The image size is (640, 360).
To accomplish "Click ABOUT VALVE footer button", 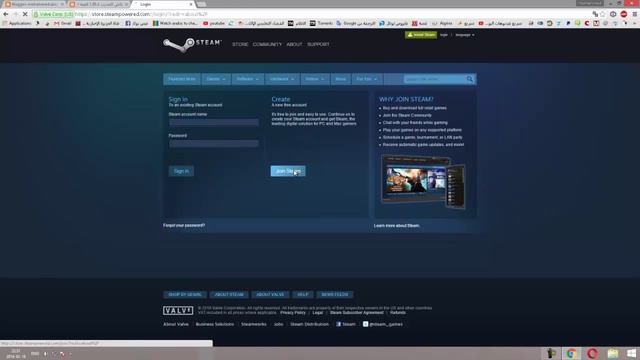I will (270, 294).
